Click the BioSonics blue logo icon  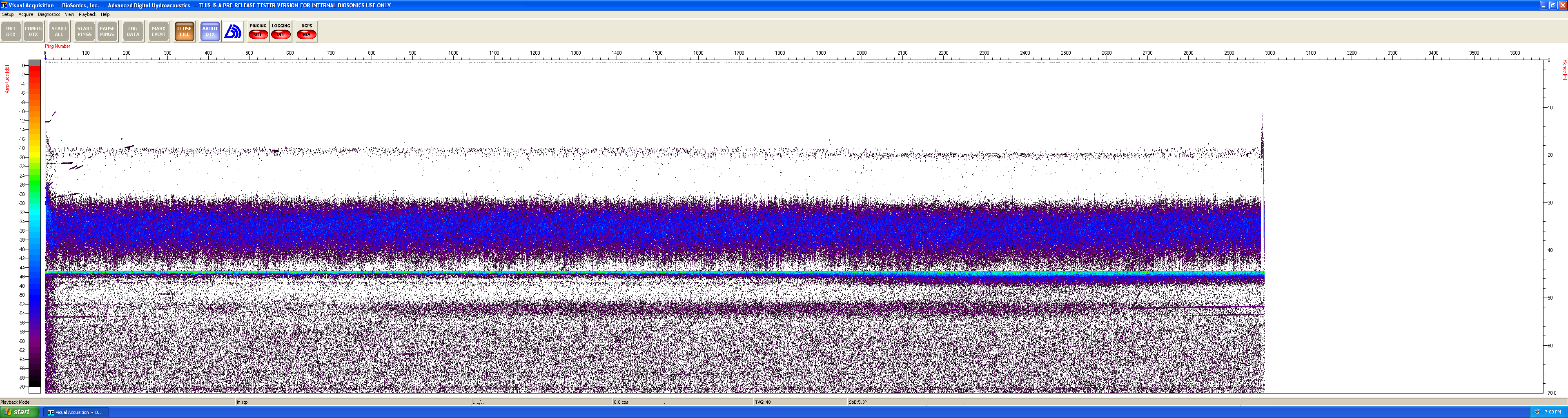point(232,32)
